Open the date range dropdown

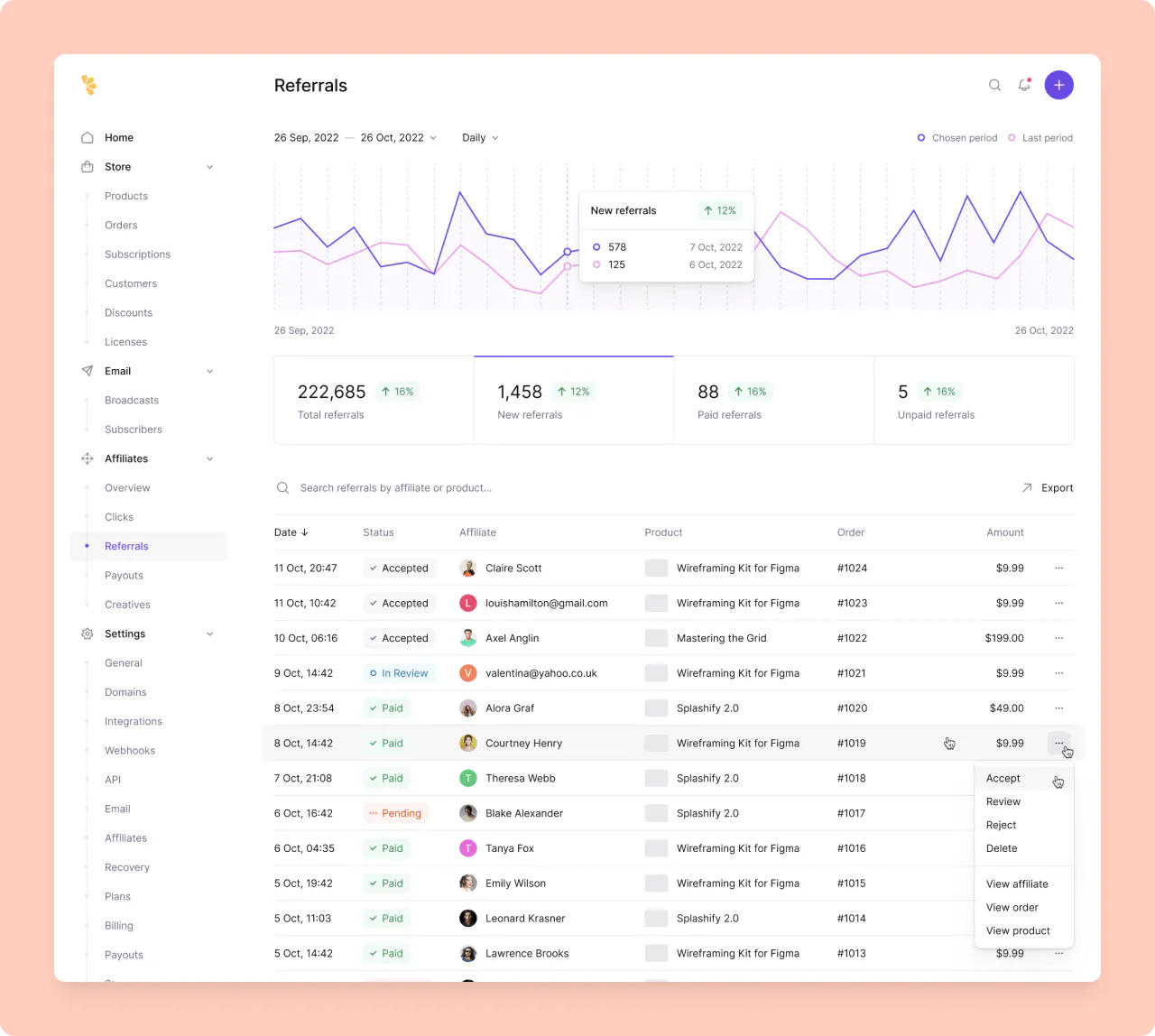355,138
